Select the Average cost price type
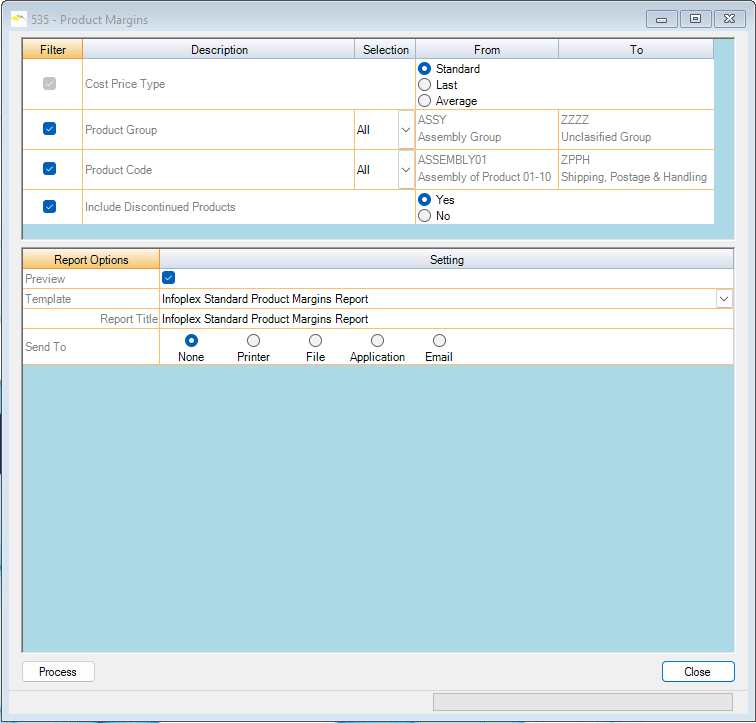 pos(424,101)
